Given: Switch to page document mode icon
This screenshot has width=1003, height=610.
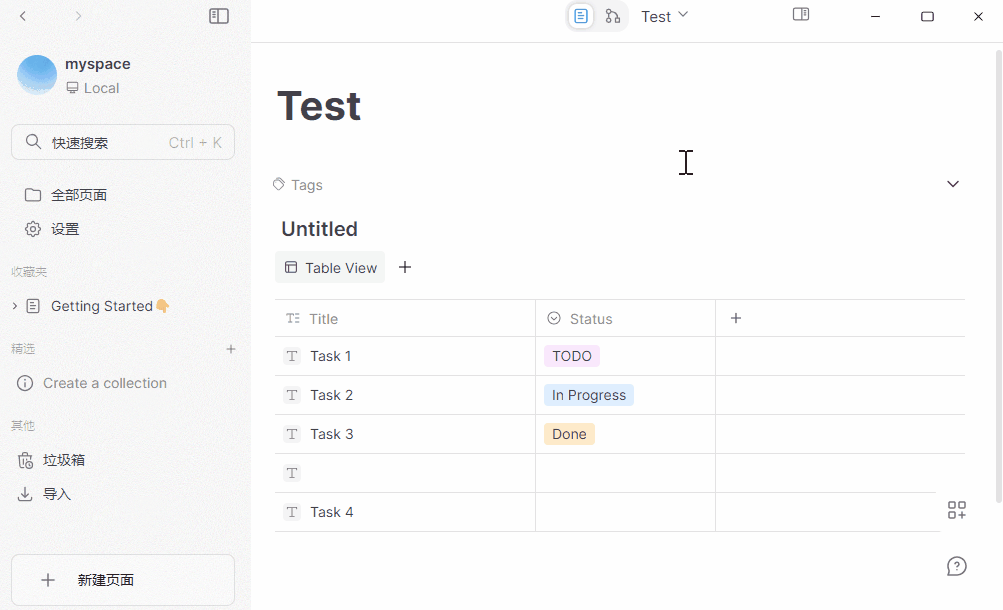Looking at the screenshot, I should tap(581, 16).
